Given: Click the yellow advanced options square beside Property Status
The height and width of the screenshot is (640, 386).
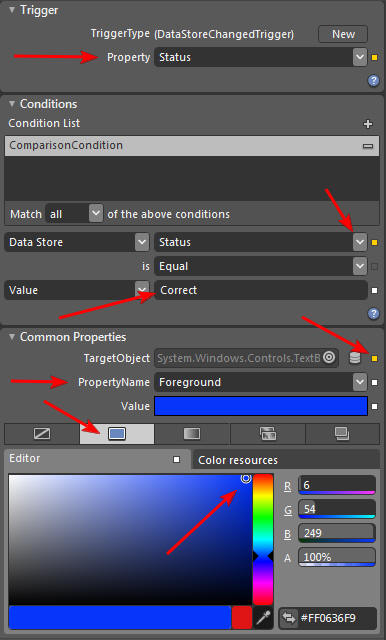Looking at the screenshot, I should [x=375, y=58].
